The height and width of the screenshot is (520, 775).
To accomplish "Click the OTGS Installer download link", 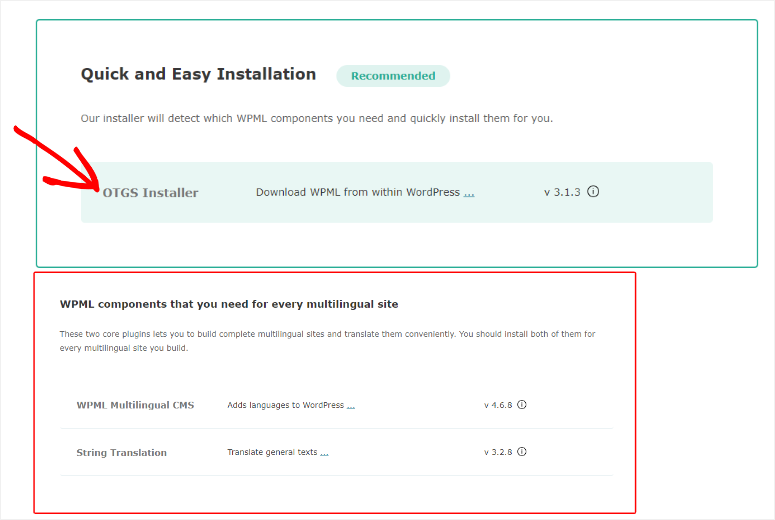I will (x=150, y=193).
